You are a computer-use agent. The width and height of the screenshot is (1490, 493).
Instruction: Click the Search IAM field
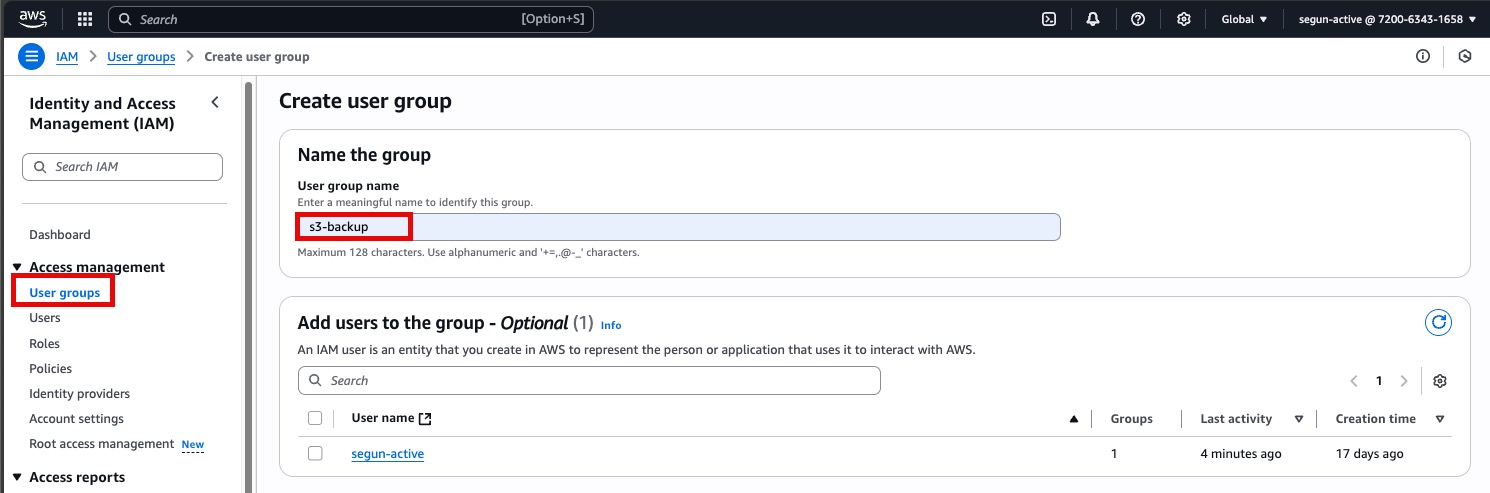(x=122, y=167)
